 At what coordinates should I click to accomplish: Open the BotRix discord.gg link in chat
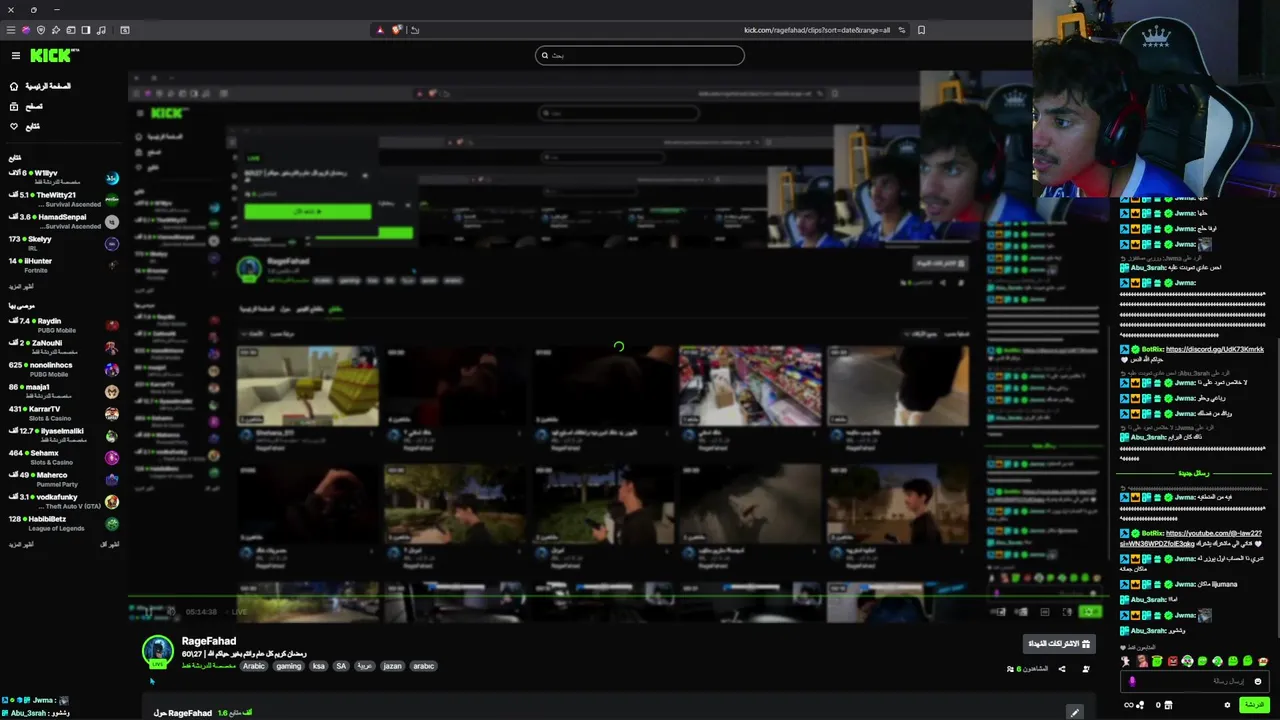tap(1215, 349)
